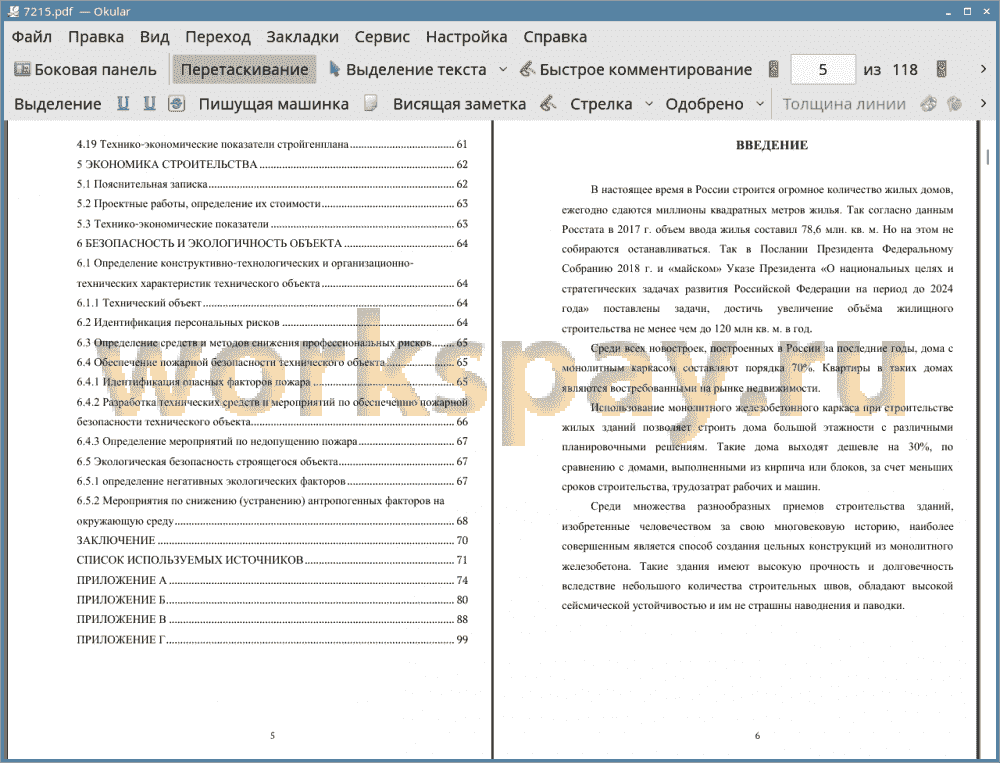1000x763 pixels.
Task: Click contents line '5 ЭКОНОМИКА СТРОИТЕЛЬСТВА'
Action: pyautogui.click(x=272, y=165)
